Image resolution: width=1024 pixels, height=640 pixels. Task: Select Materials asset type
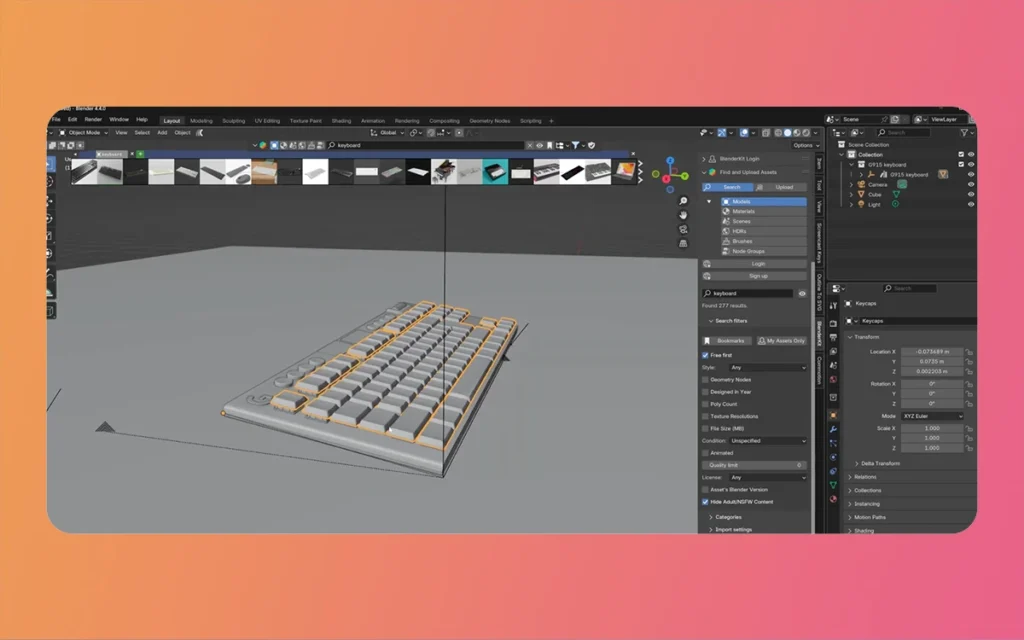pyautogui.click(x=763, y=212)
